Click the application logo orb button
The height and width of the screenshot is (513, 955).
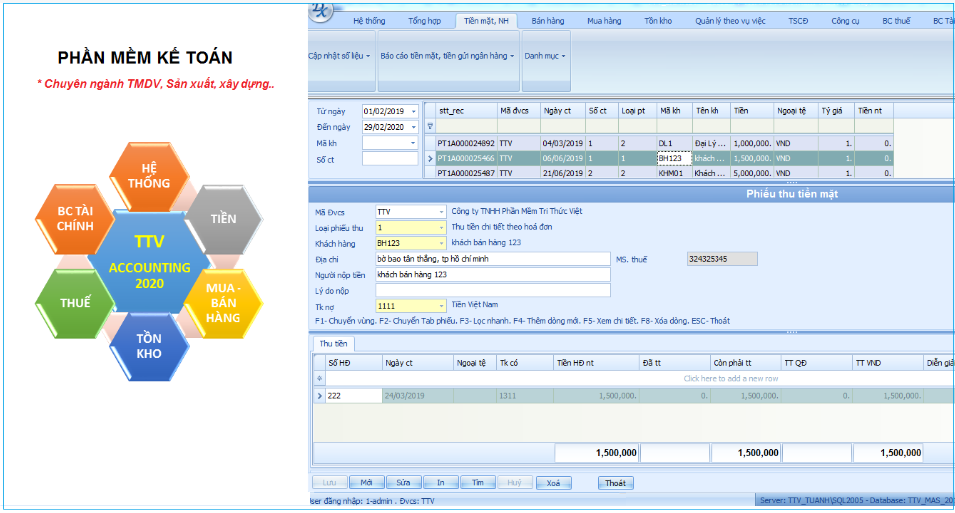click(321, 10)
